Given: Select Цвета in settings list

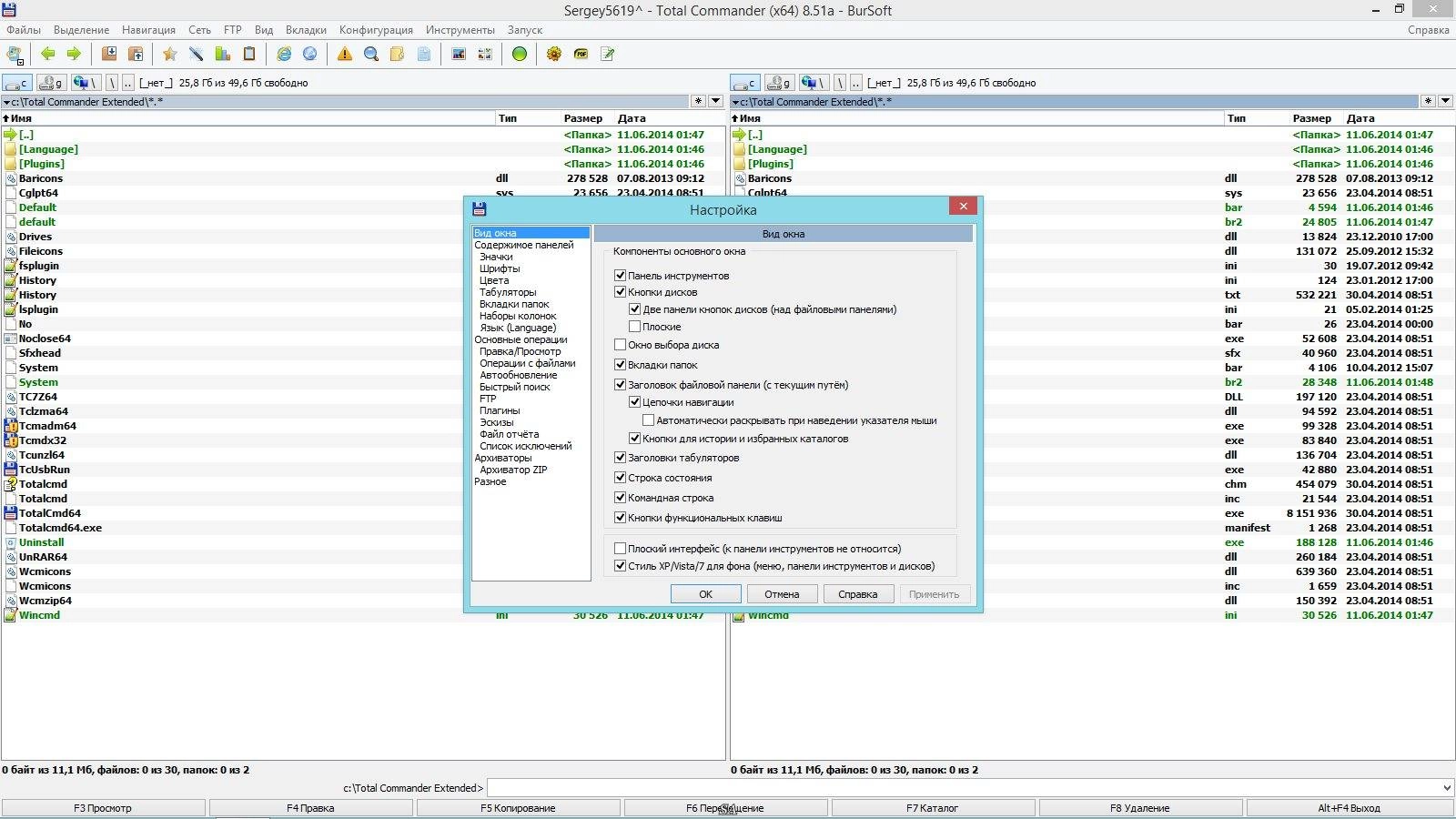Looking at the screenshot, I should (x=494, y=280).
